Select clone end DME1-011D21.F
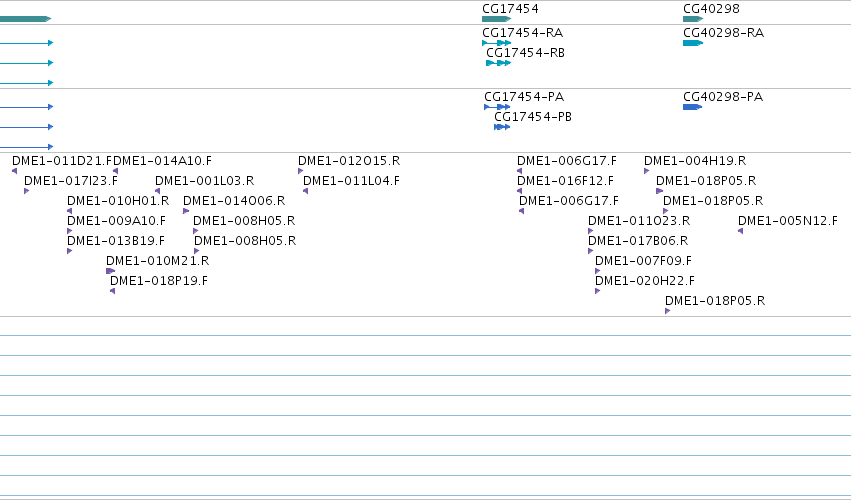This screenshot has width=851, height=500. tap(62, 161)
